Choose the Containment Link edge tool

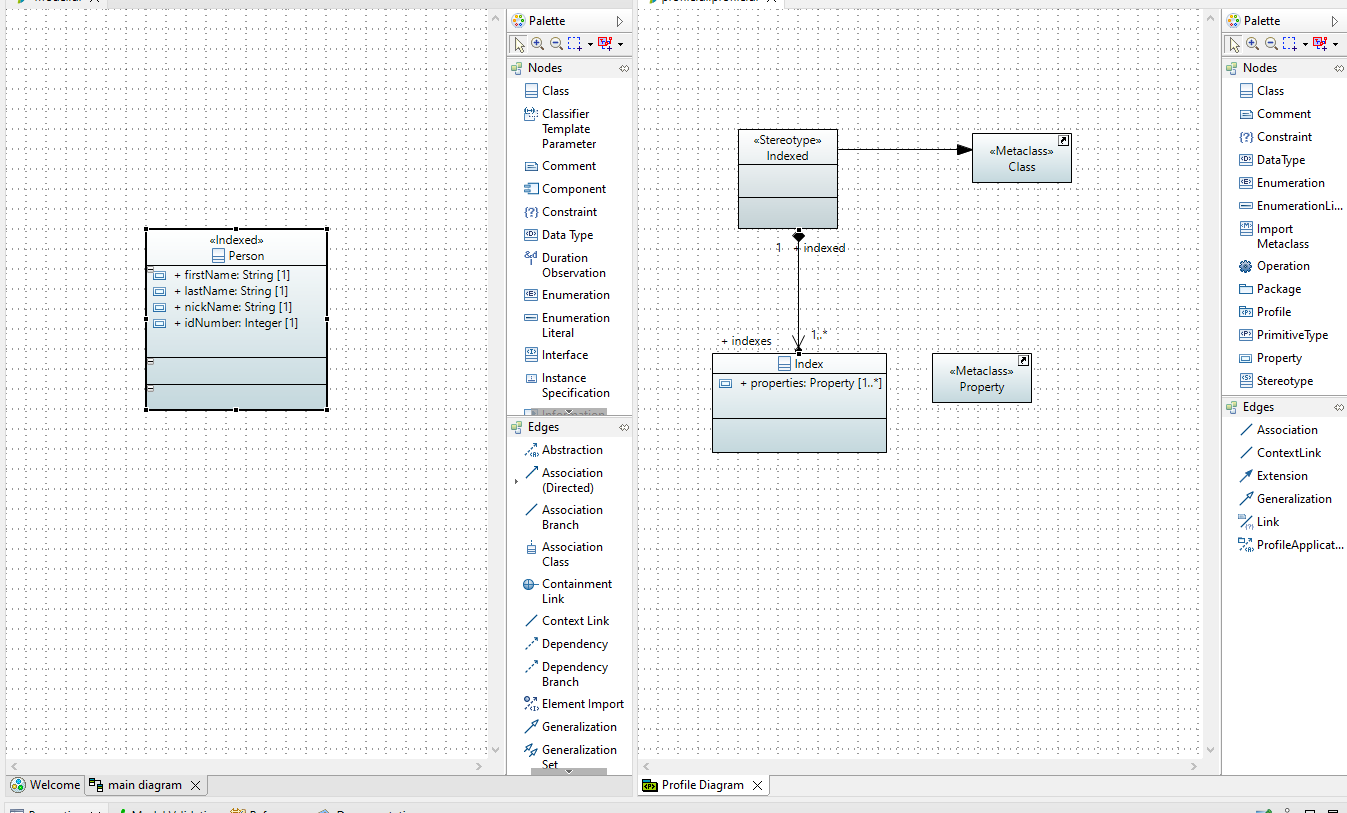tap(576, 591)
